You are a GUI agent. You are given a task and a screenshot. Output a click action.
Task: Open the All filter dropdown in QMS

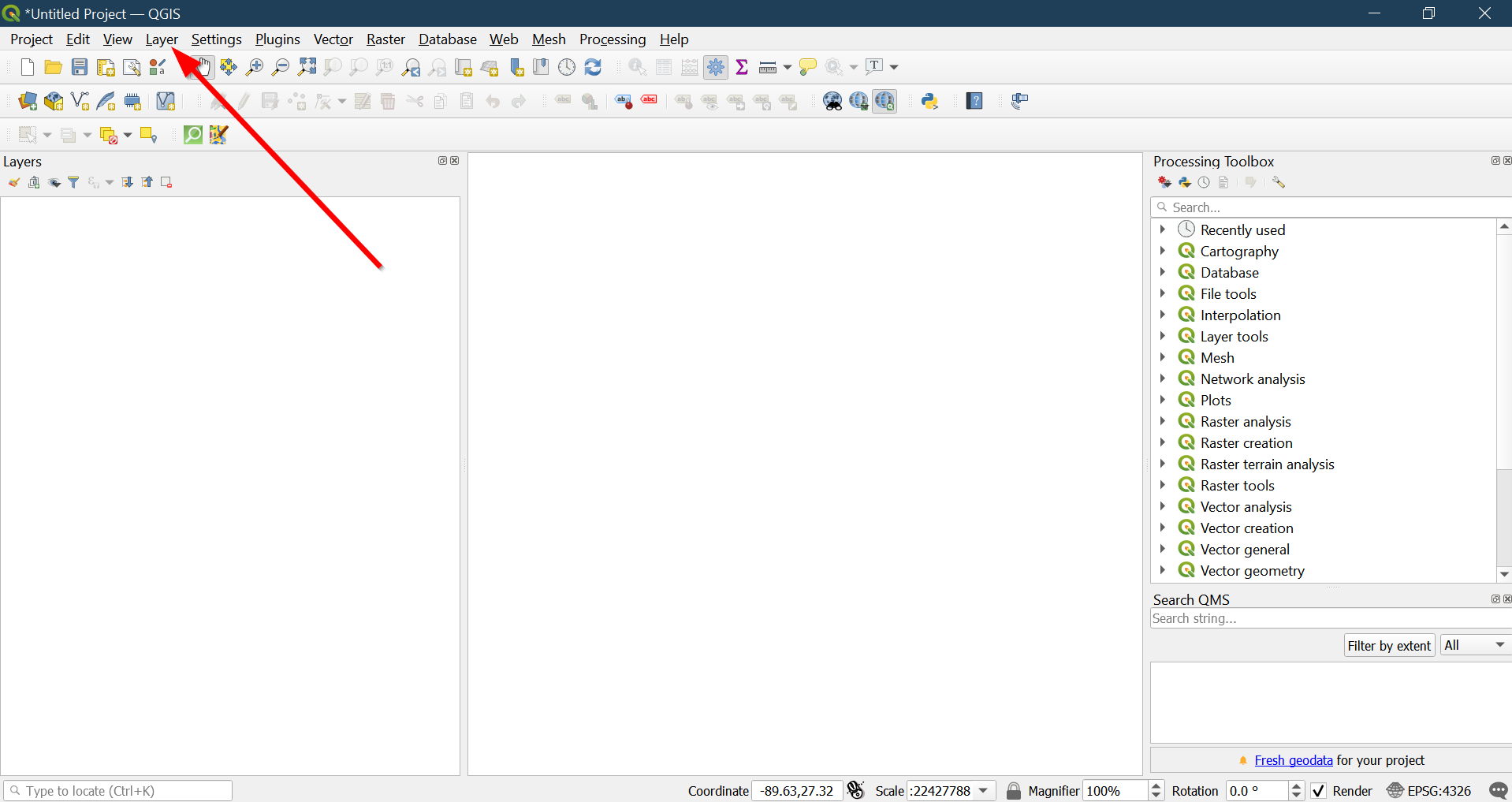(x=1475, y=645)
